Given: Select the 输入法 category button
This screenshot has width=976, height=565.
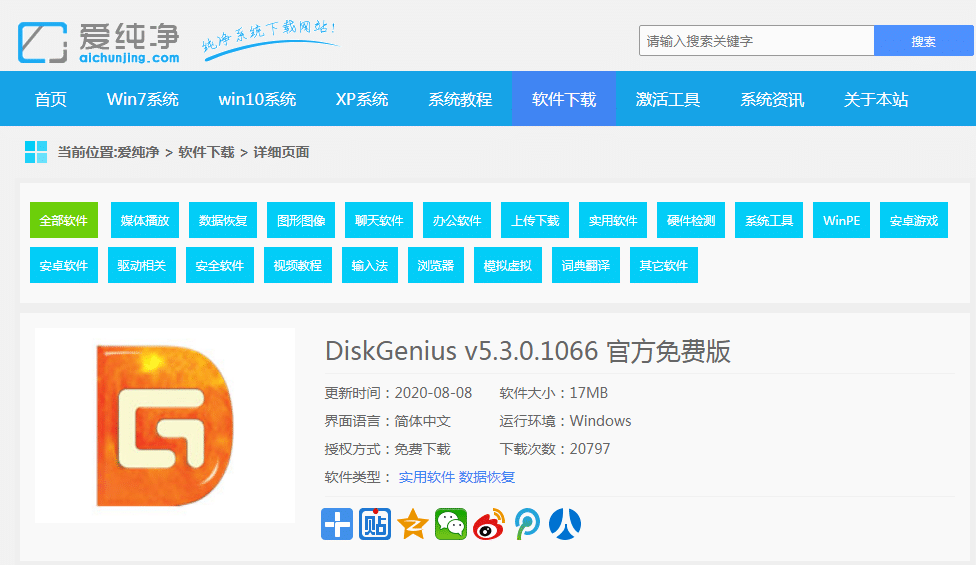Looking at the screenshot, I should [370, 265].
